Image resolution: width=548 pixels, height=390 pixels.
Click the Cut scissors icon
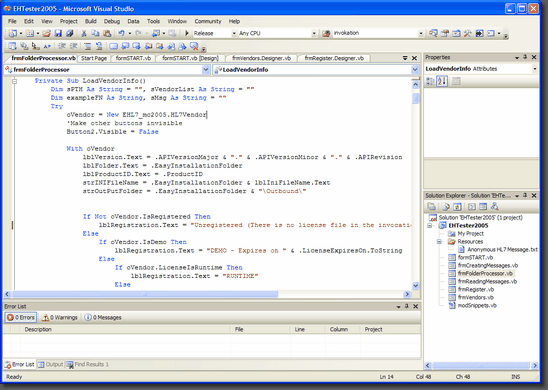coord(84,33)
